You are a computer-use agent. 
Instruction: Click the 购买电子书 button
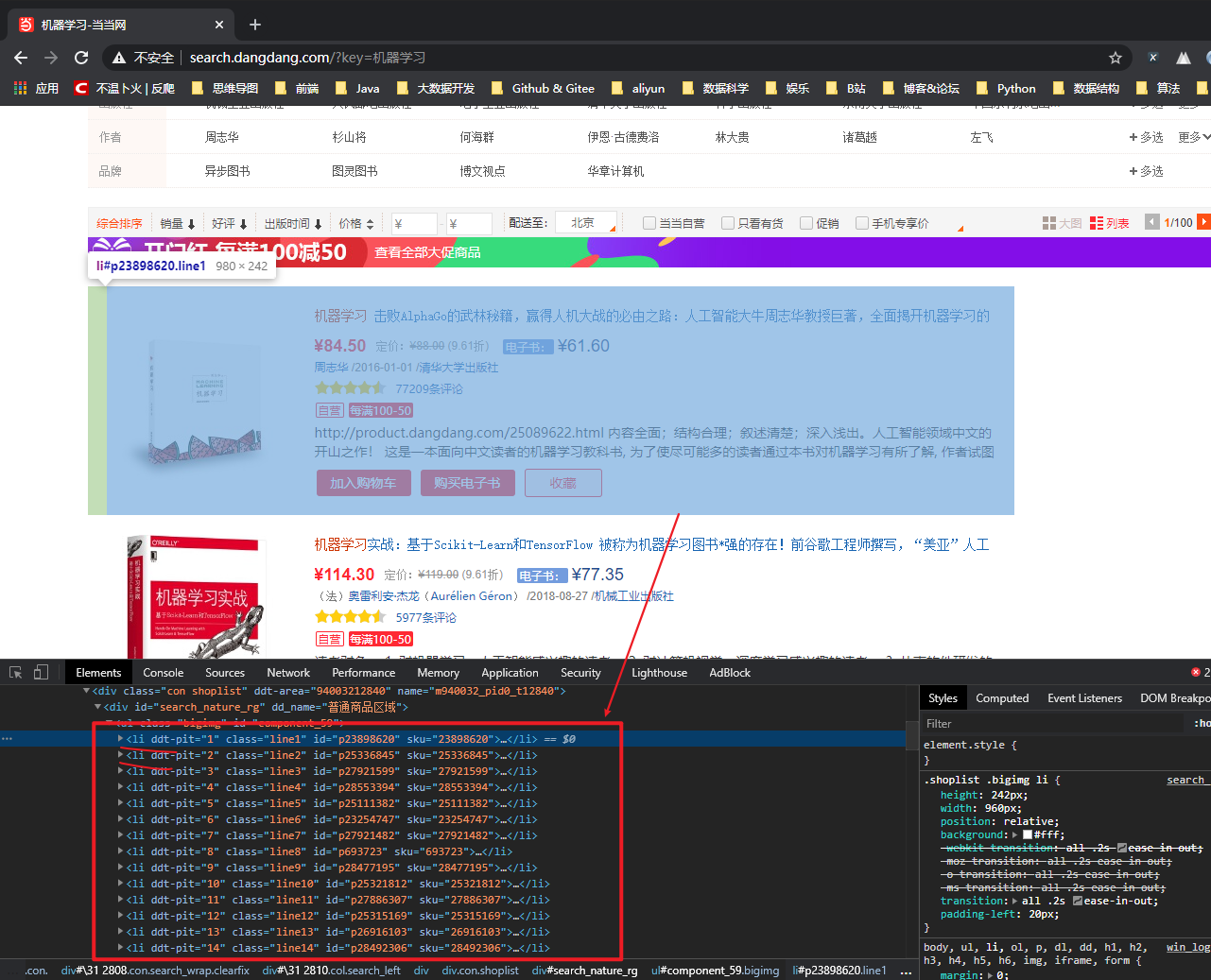467,483
